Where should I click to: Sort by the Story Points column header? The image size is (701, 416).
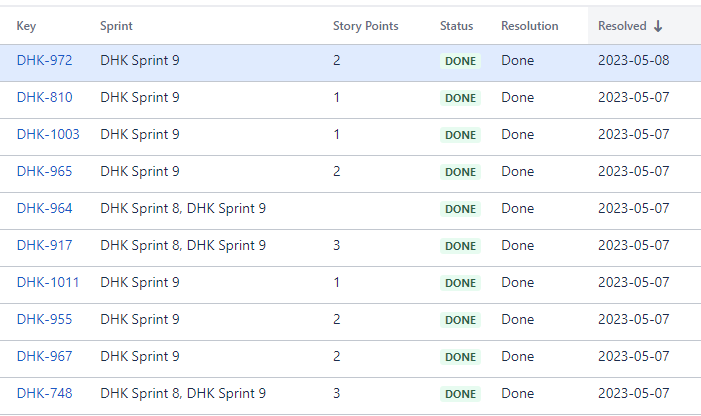click(x=365, y=26)
